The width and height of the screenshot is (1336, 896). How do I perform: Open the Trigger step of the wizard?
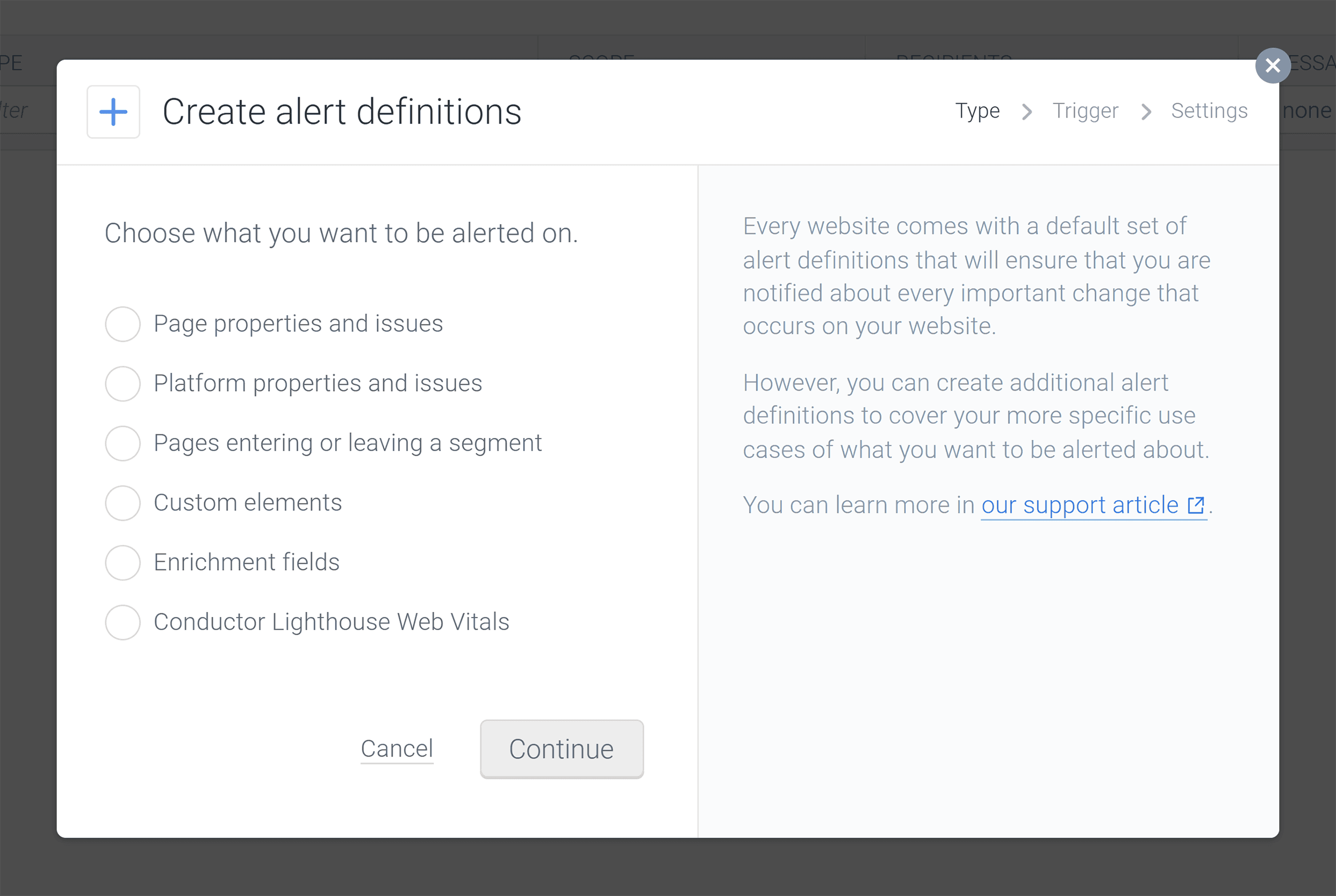pyautogui.click(x=1085, y=110)
